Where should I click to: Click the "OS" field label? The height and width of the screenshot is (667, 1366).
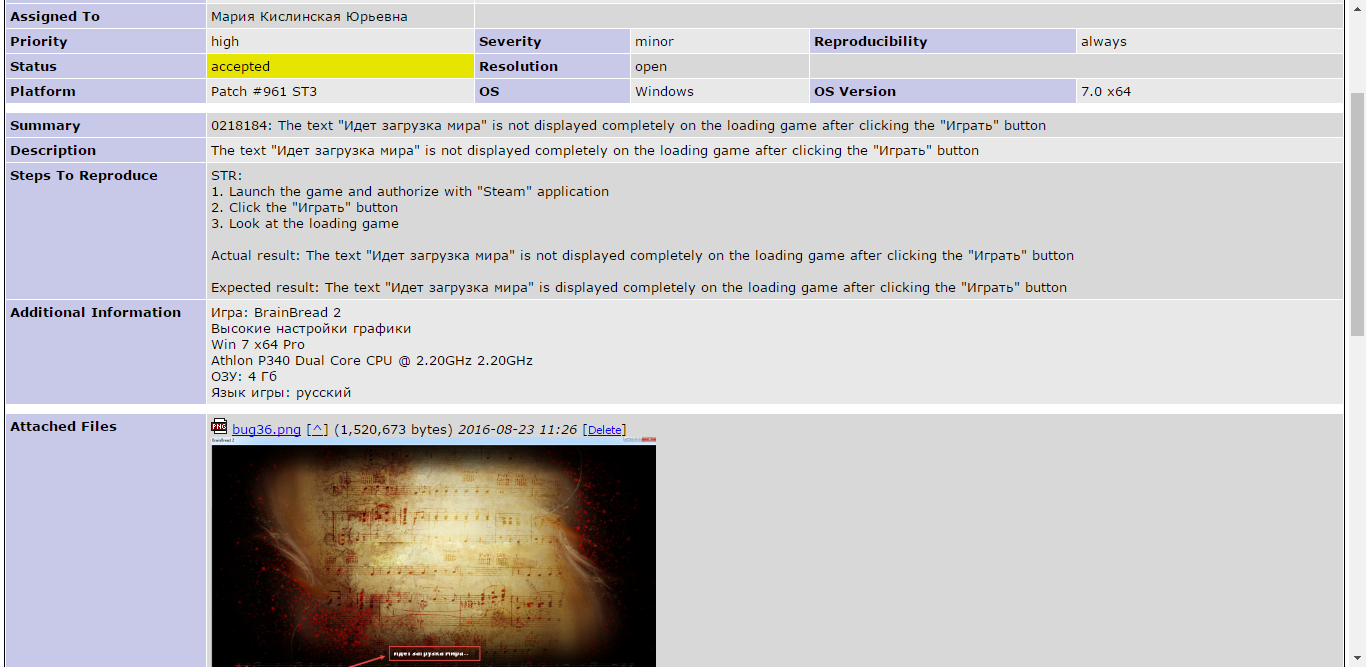tap(489, 92)
